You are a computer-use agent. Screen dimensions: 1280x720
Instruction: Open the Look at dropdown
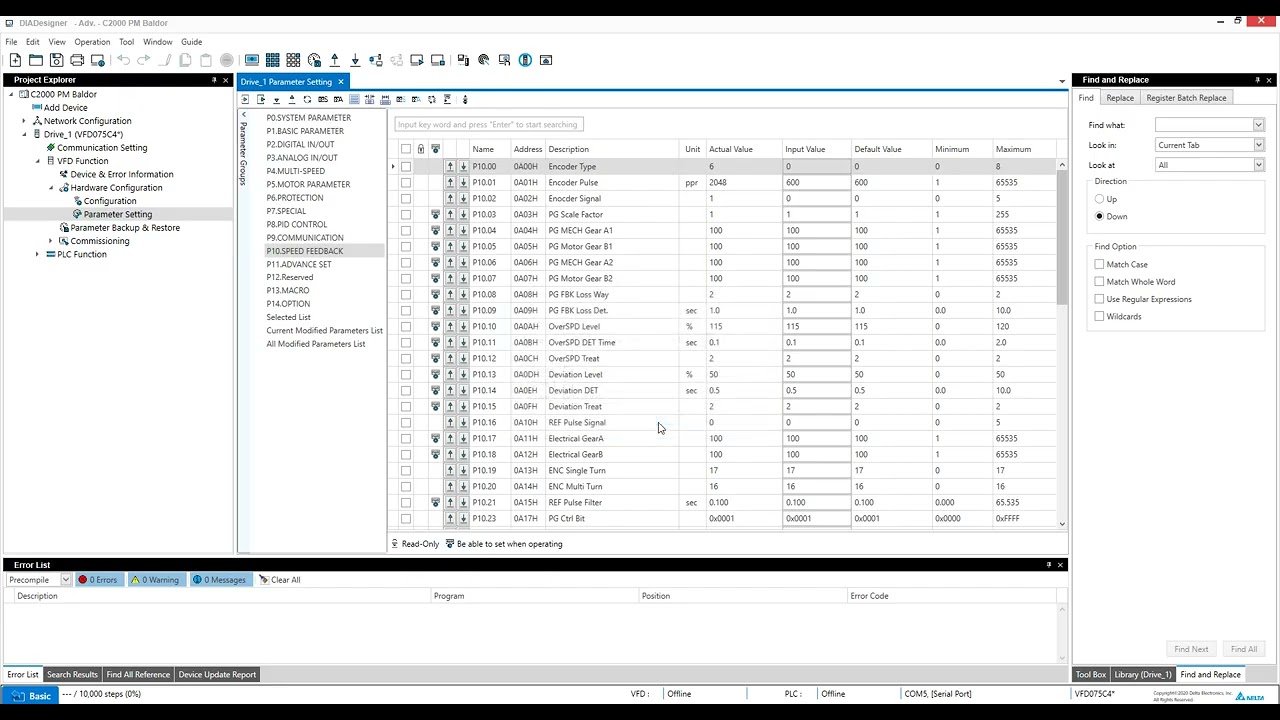(x=1258, y=165)
